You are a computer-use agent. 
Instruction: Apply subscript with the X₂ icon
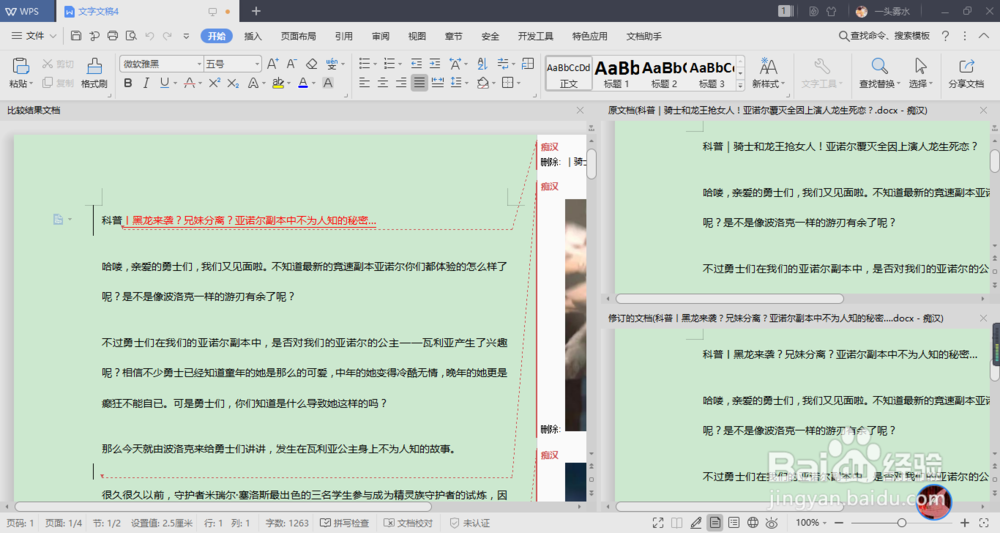233,83
